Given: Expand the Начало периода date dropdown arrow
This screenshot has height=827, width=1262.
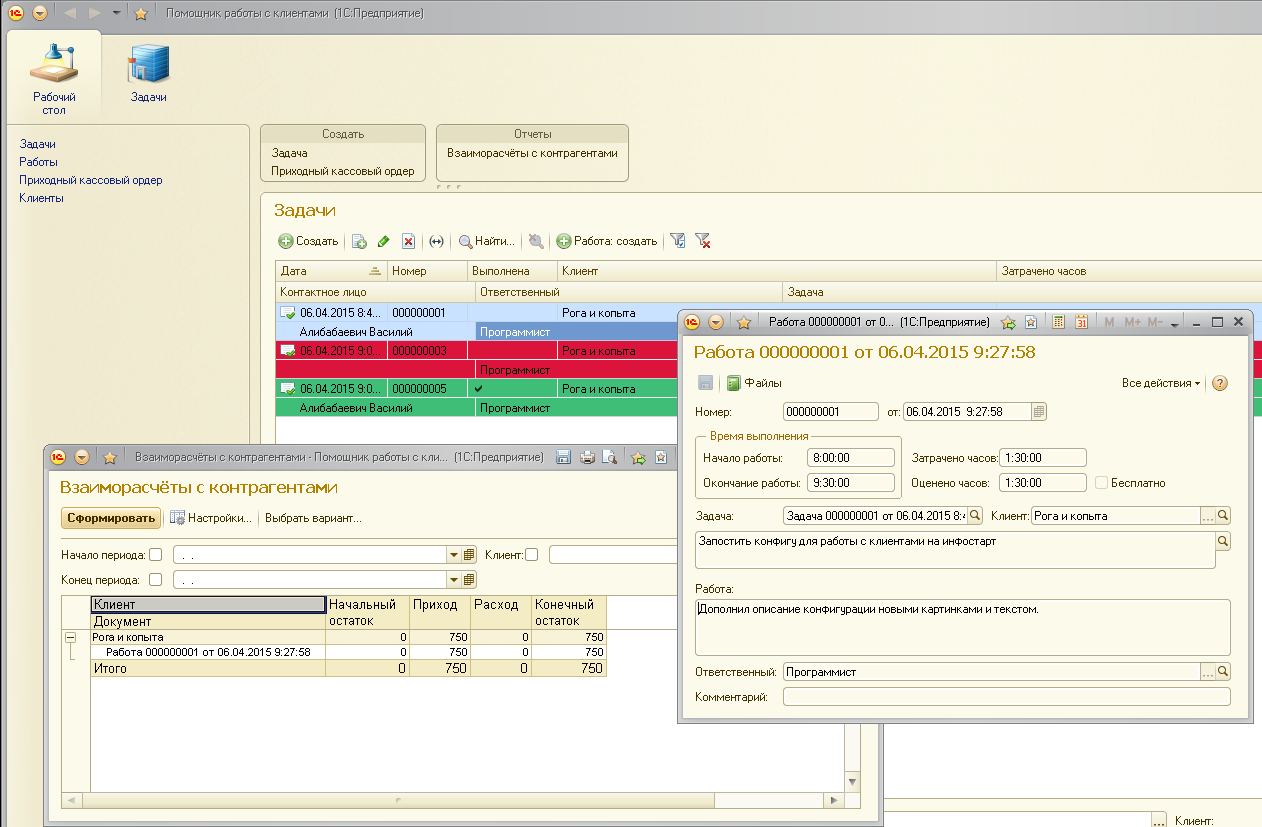Looking at the screenshot, I should pyautogui.click(x=453, y=555).
